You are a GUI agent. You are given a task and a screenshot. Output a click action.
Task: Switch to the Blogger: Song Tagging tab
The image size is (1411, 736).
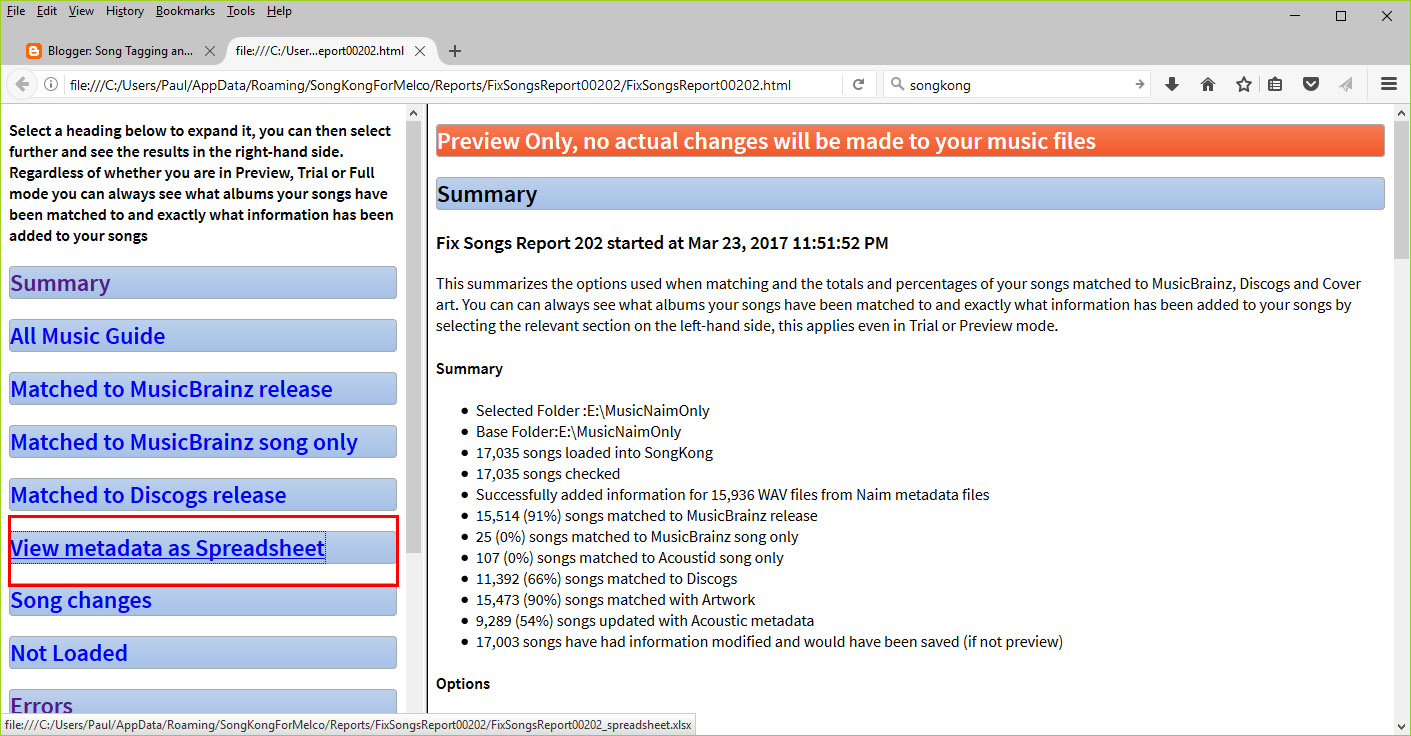click(122, 51)
